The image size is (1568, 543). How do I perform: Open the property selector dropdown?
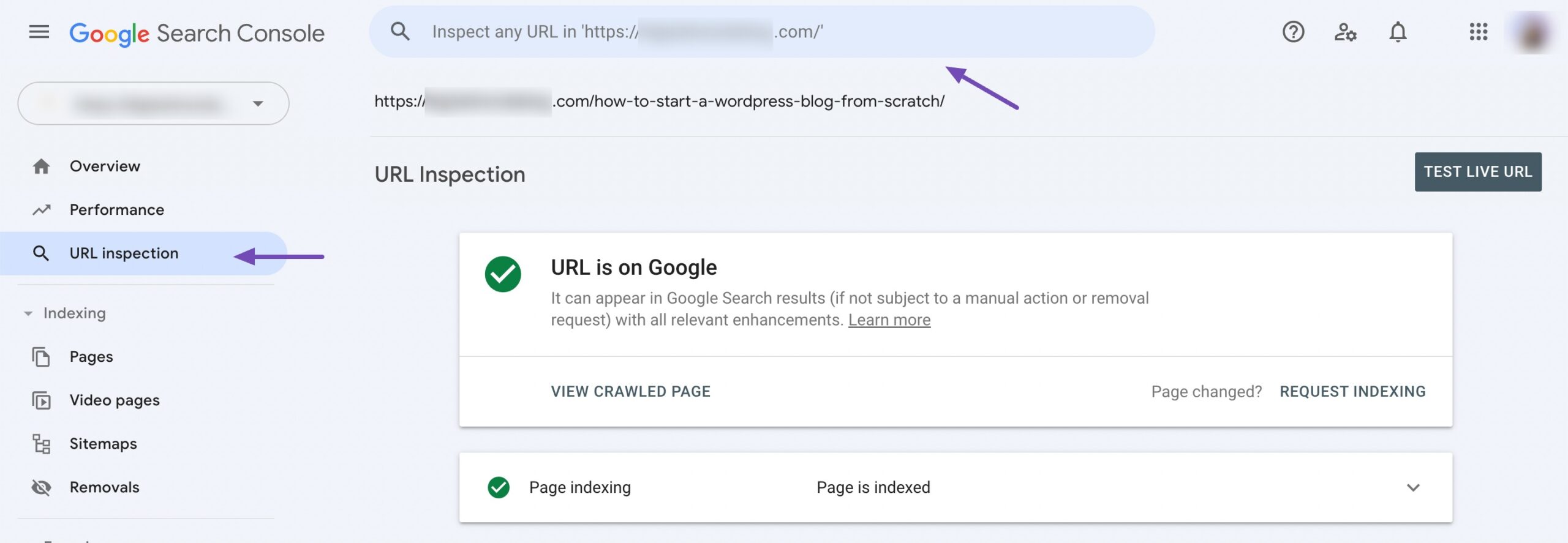(153, 103)
